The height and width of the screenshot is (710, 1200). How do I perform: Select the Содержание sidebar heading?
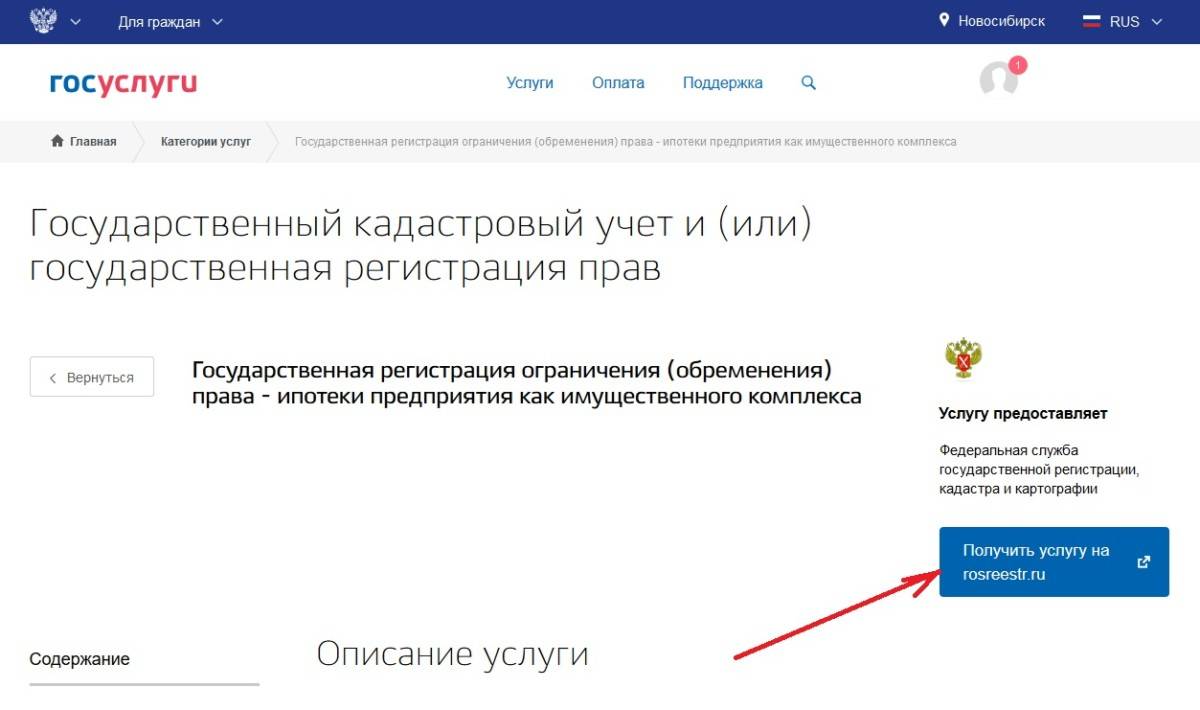click(80, 659)
